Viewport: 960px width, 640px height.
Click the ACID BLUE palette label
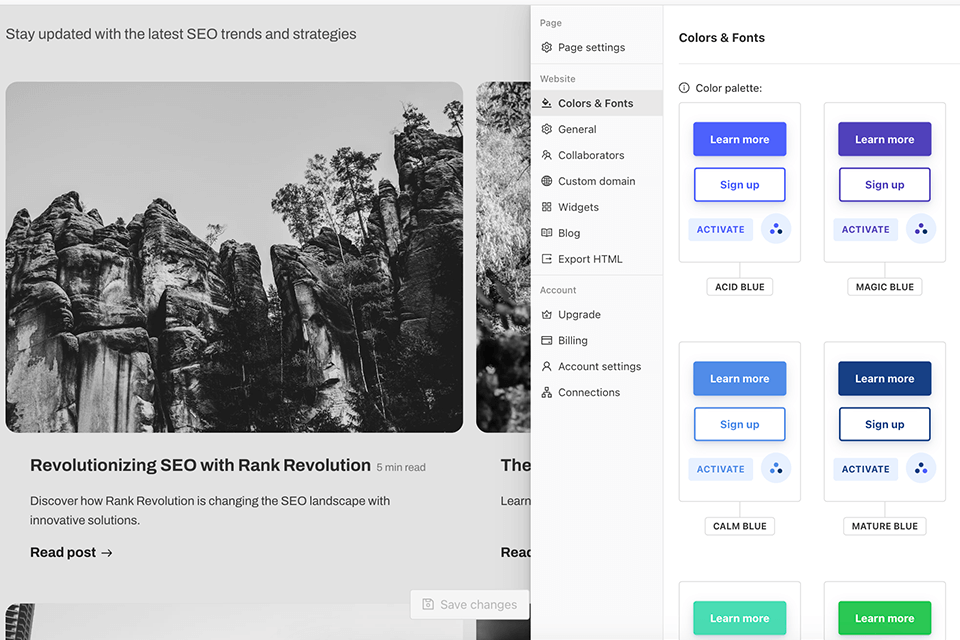coord(740,287)
